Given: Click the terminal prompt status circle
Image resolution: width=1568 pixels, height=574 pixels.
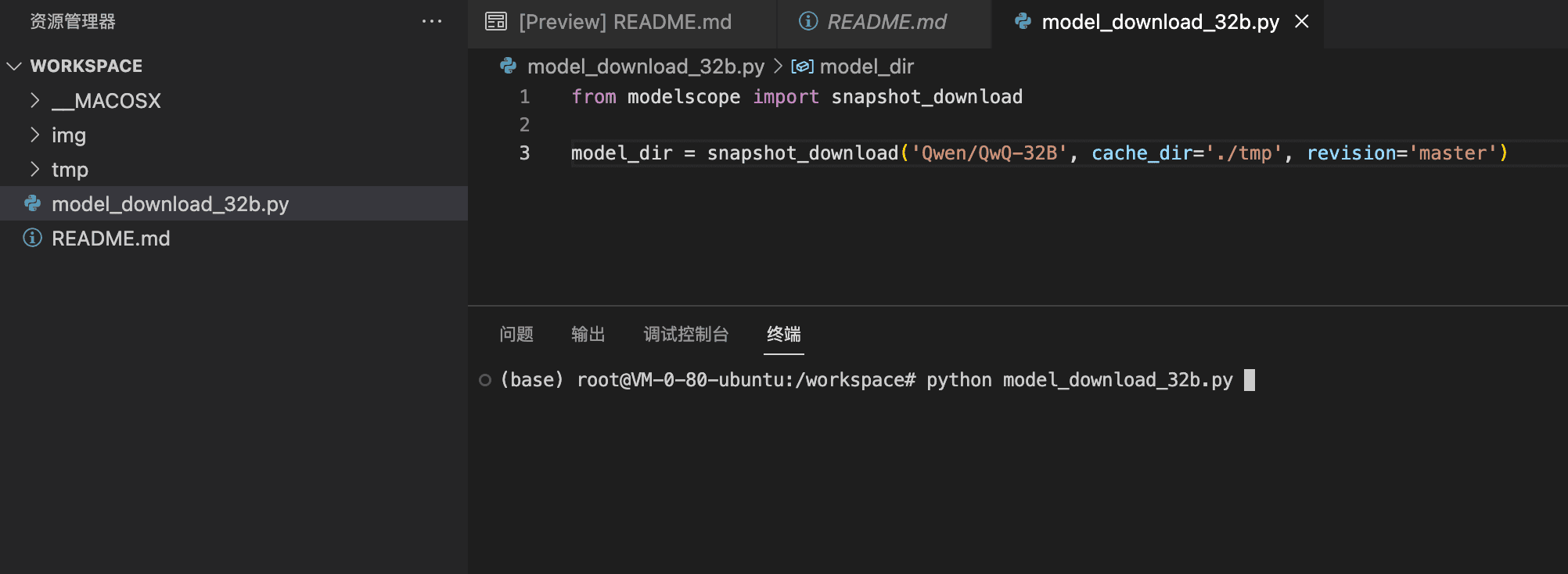Looking at the screenshot, I should (x=485, y=380).
